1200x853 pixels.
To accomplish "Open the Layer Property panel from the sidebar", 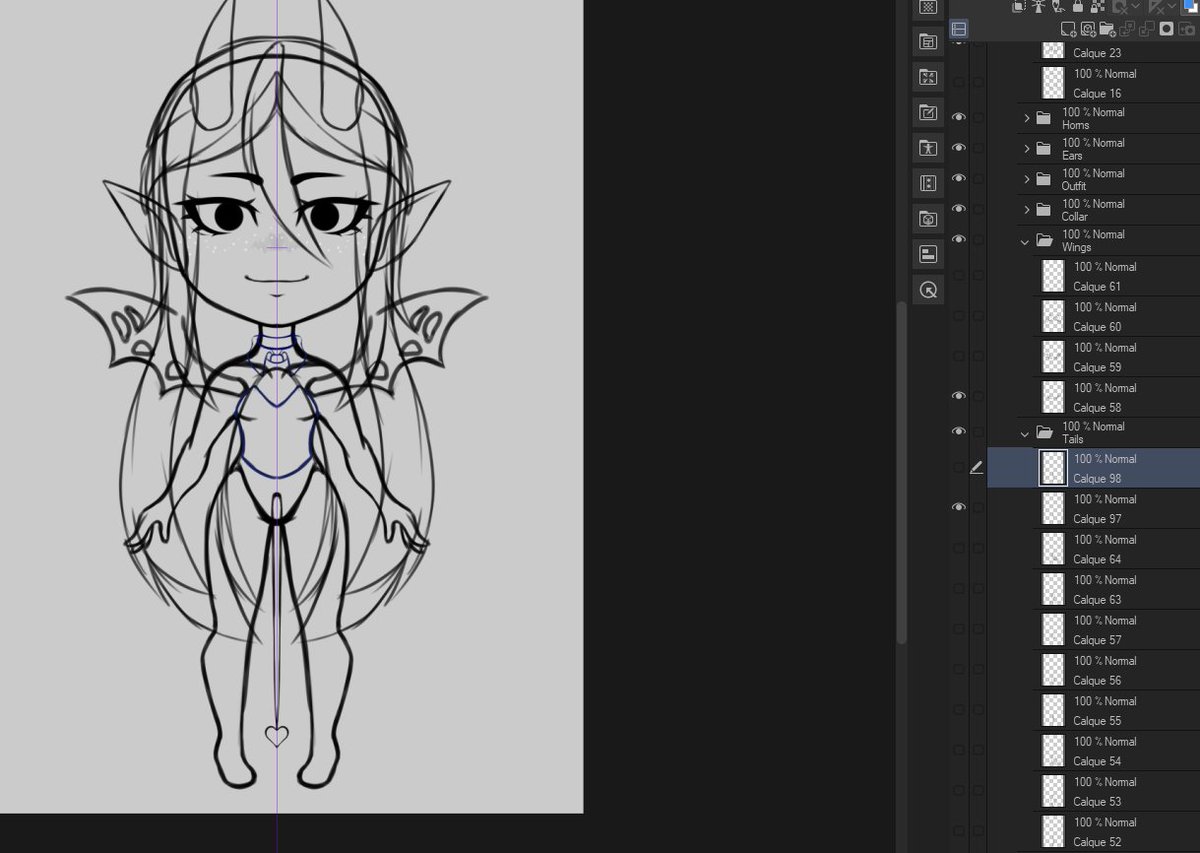I will (928, 253).
